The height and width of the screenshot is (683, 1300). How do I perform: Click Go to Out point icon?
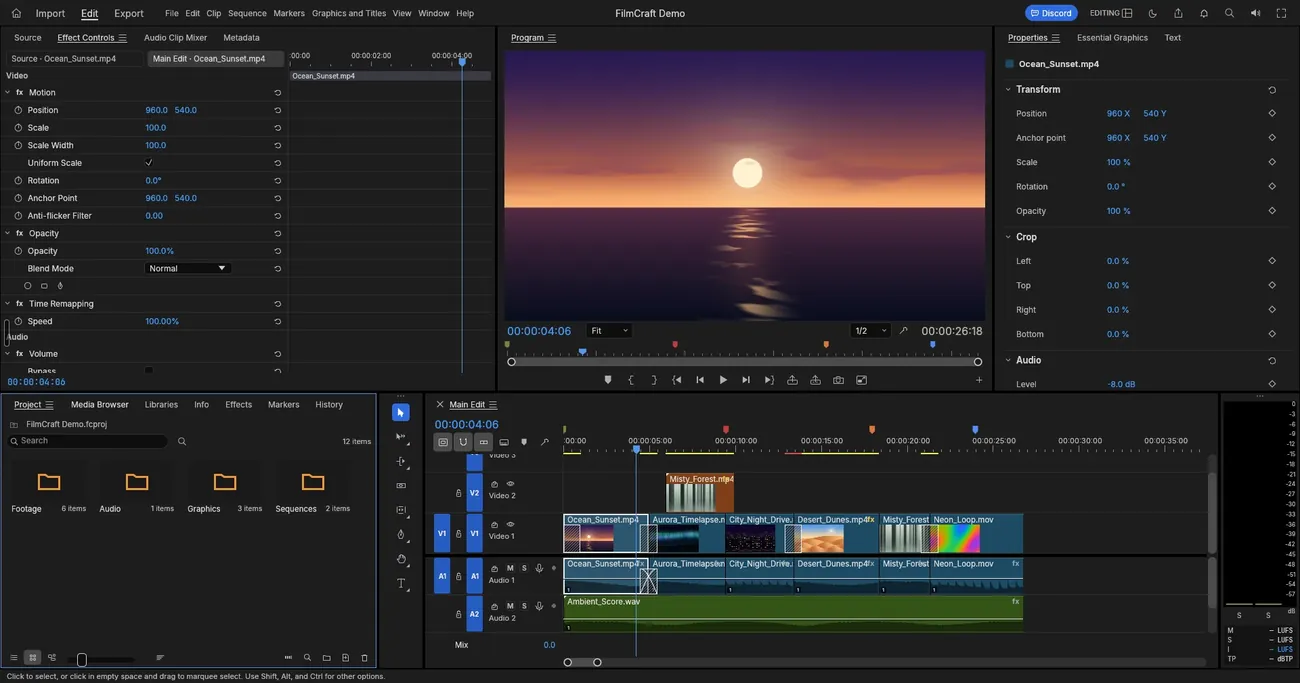[769, 380]
